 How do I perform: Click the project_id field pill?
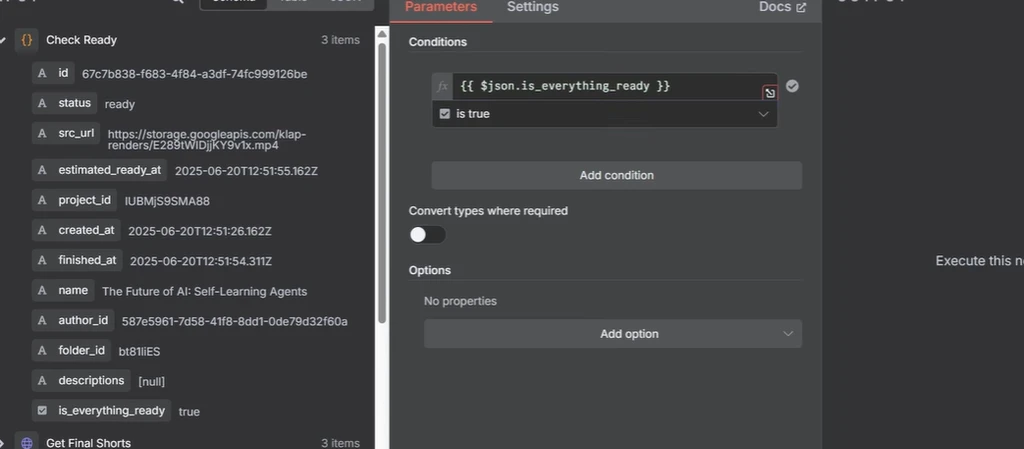click(74, 200)
